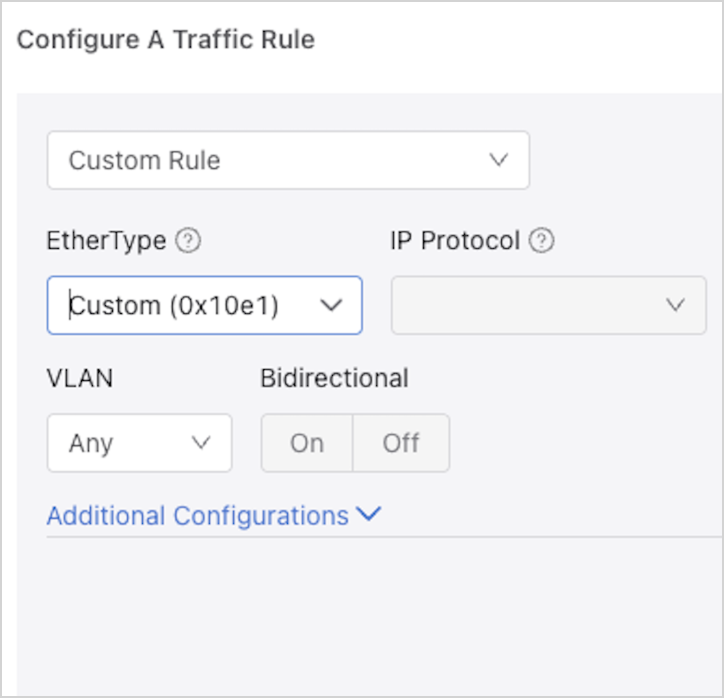
Task: Click the chevron arrow in Custom Rule box
Action: point(499,160)
